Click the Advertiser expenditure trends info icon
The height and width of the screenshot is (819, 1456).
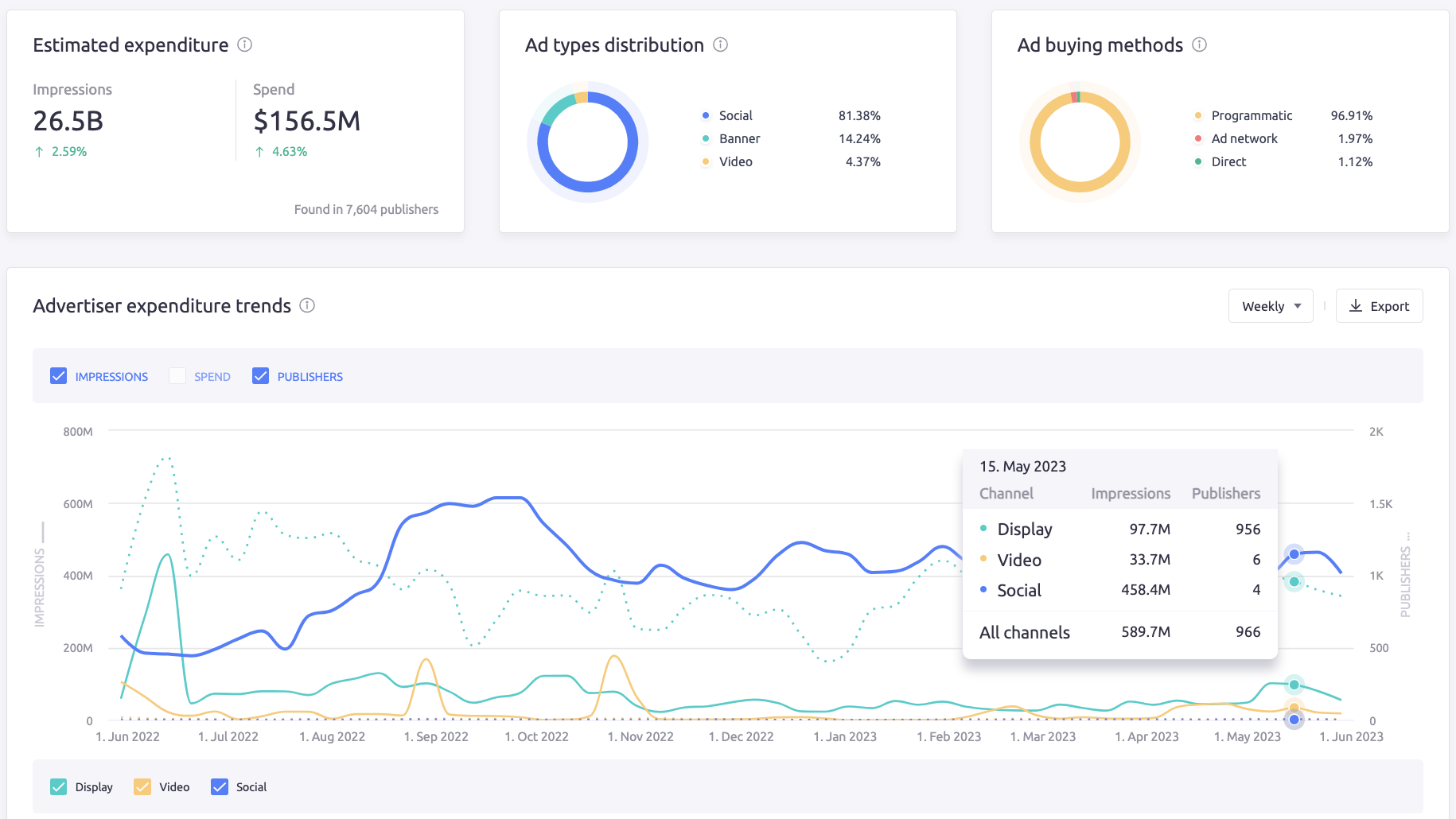pyautogui.click(x=307, y=305)
